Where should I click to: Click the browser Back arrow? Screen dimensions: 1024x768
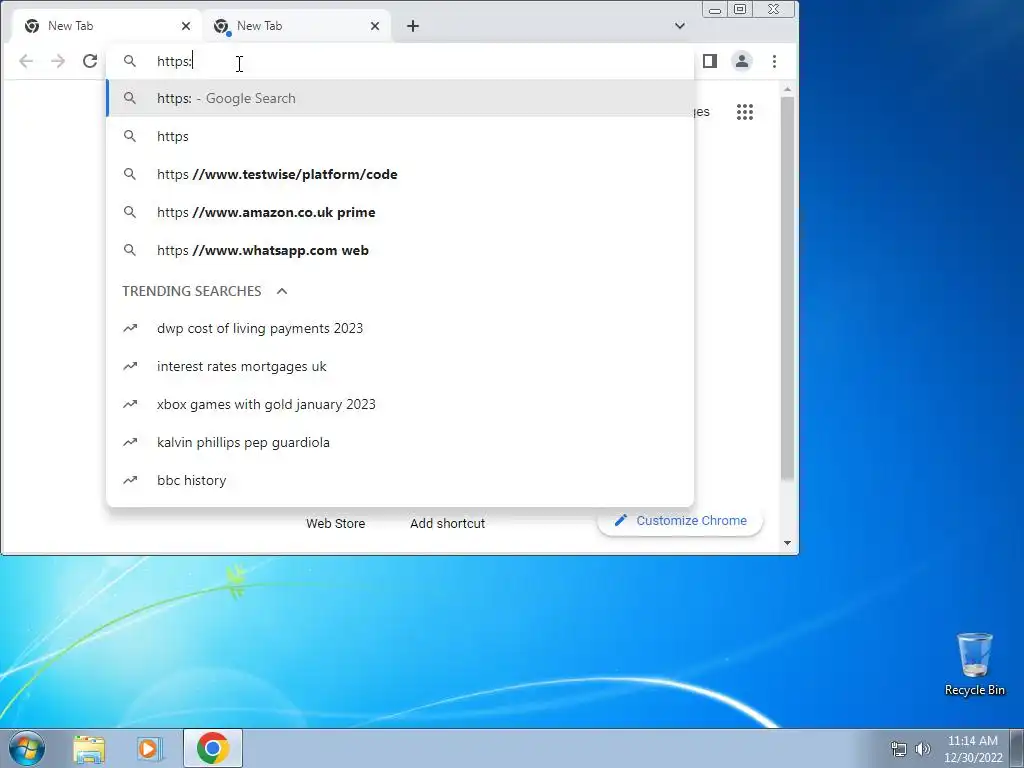point(25,61)
